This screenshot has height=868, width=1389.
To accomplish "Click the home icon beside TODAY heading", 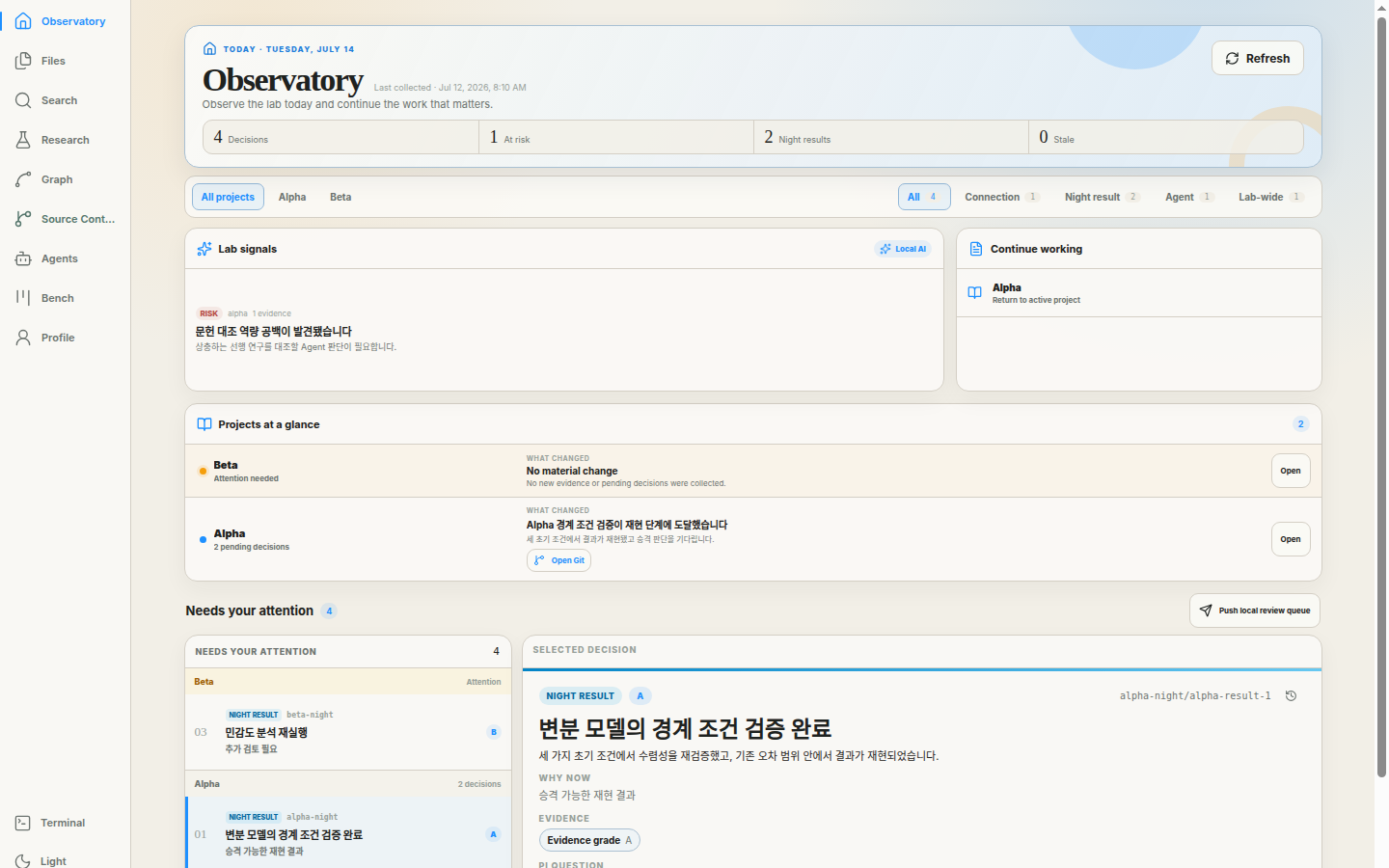I will [x=209, y=48].
